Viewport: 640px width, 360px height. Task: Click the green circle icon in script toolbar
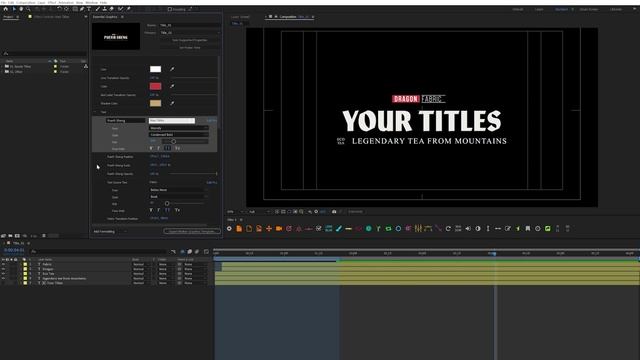coord(368,229)
